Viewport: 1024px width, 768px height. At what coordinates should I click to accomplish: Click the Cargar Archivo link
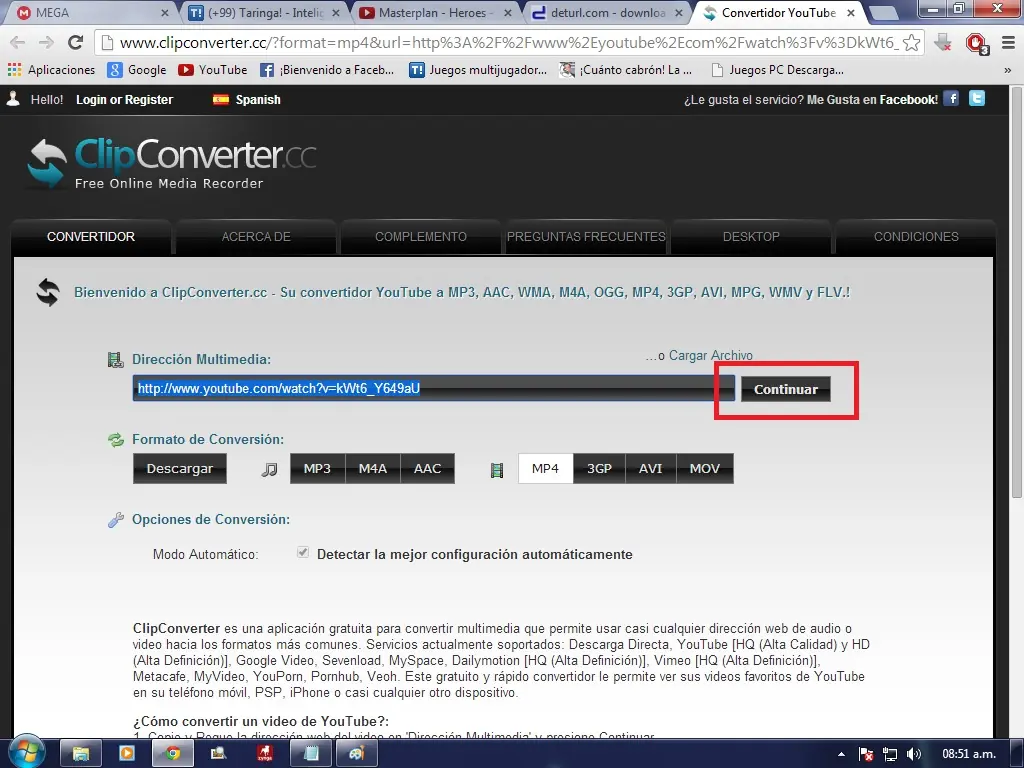[711, 355]
